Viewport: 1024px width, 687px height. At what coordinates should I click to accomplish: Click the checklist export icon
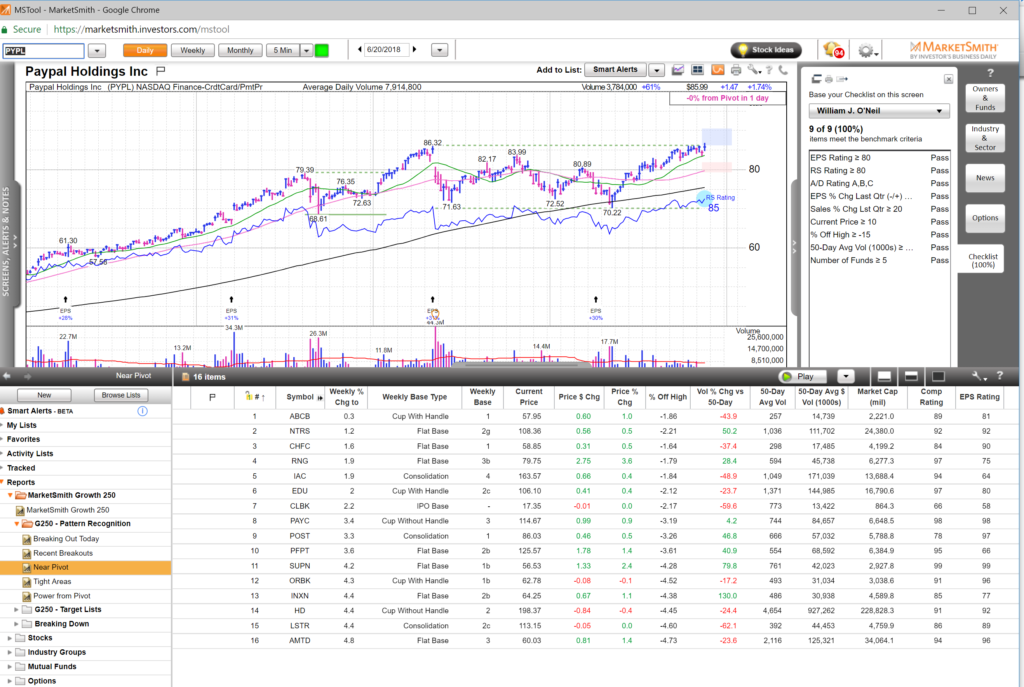click(842, 79)
